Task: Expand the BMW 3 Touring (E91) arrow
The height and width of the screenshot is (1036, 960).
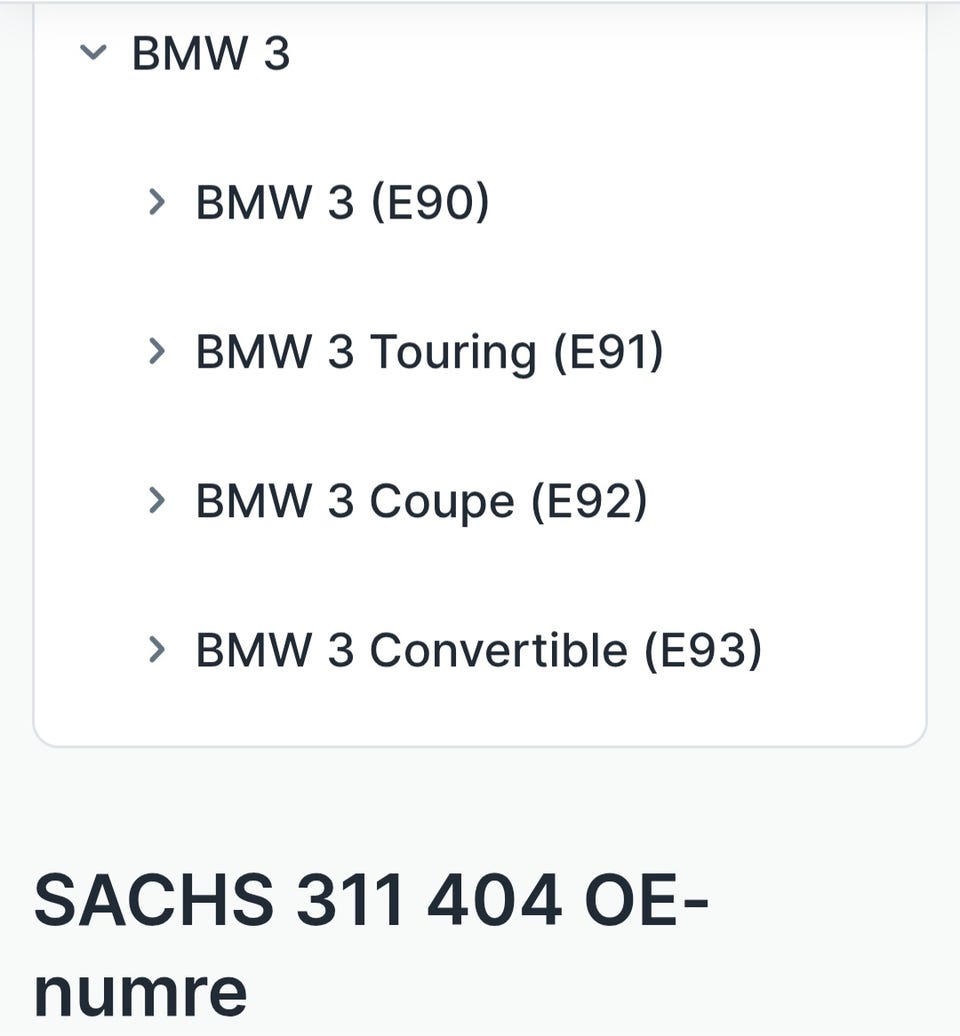Action: coord(156,351)
